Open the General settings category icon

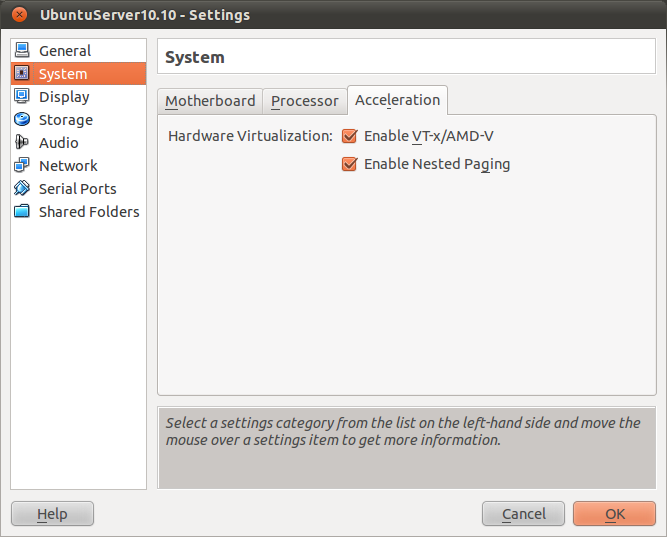(22, 51)
